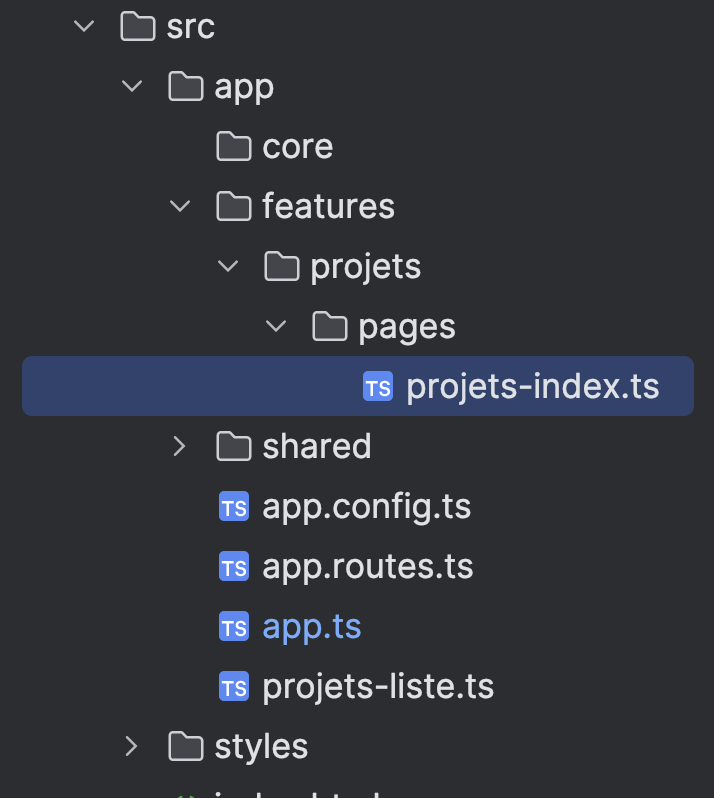The height and width of the screenshot is (798, 714).
Task: Expand the shared folder arrow
Action: click(180, 446)
